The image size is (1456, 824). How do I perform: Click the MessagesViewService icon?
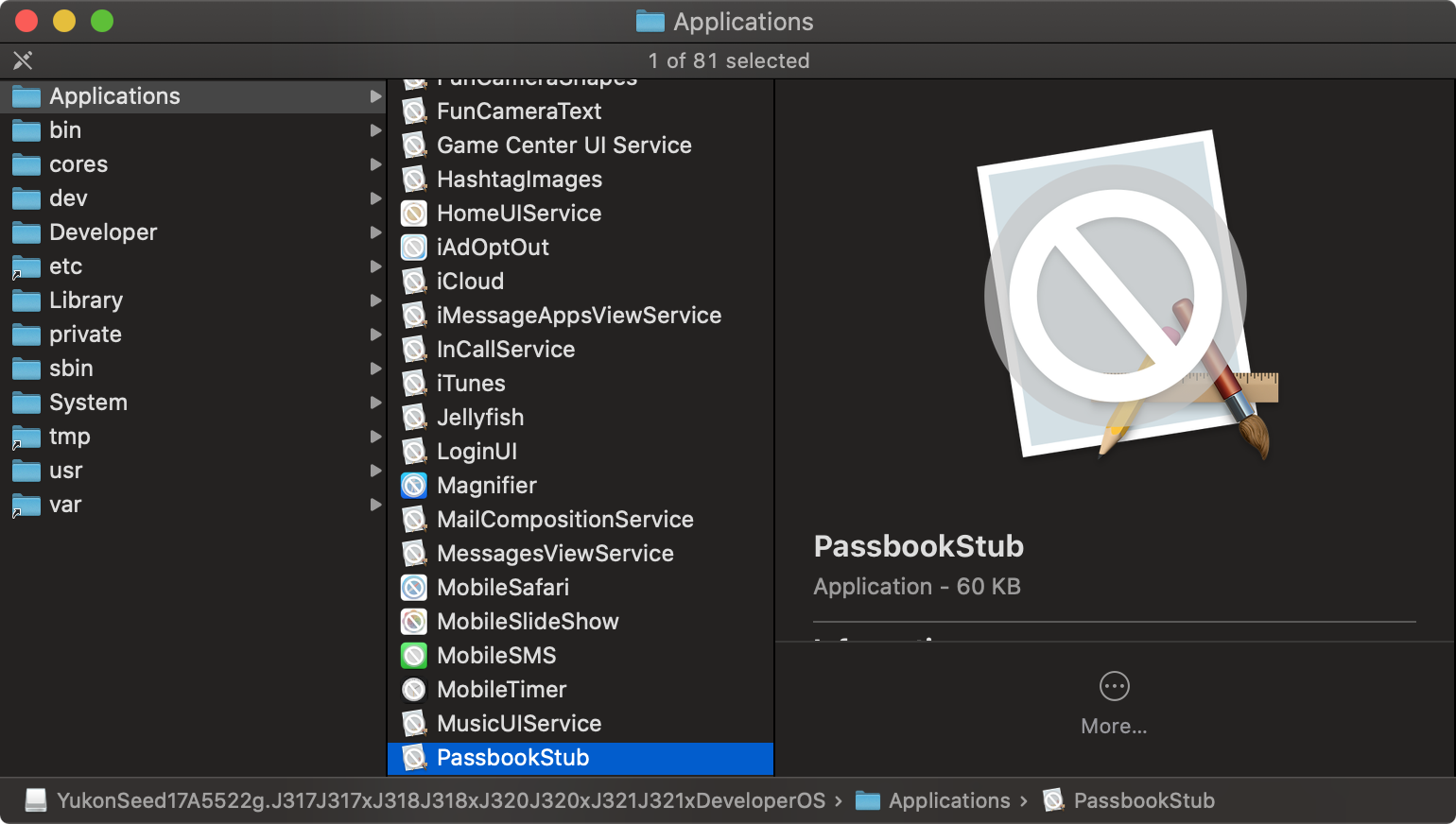(x=414, y=554)
